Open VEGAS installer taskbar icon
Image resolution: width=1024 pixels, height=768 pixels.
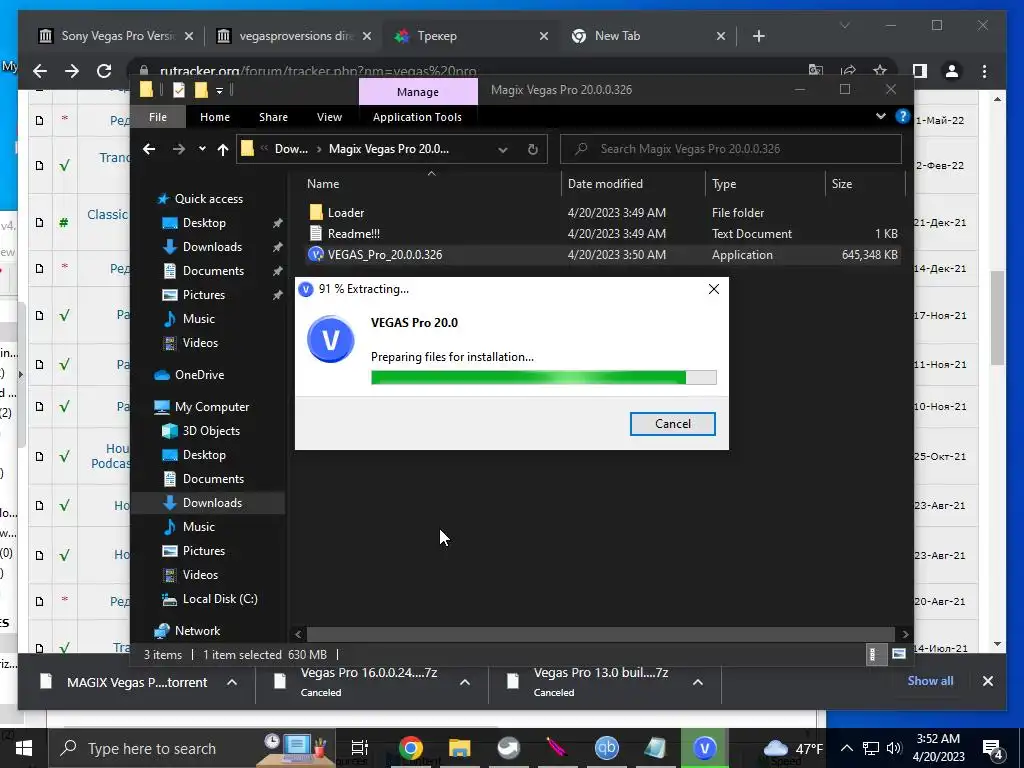pyautogui.click(x=704, y=748)
